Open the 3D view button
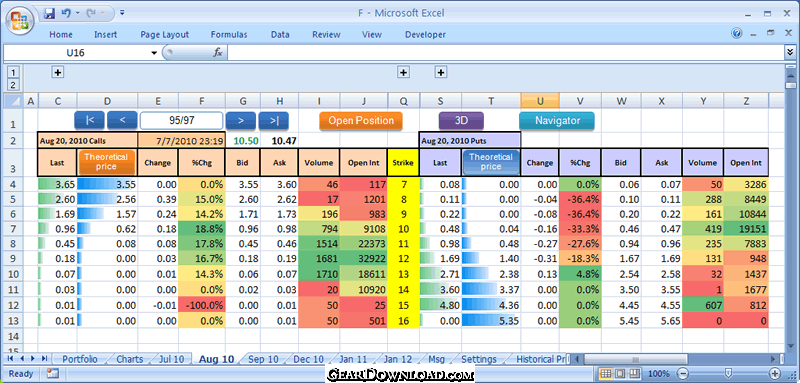Viewport: 800px width, 383px height. pos(461,121)
